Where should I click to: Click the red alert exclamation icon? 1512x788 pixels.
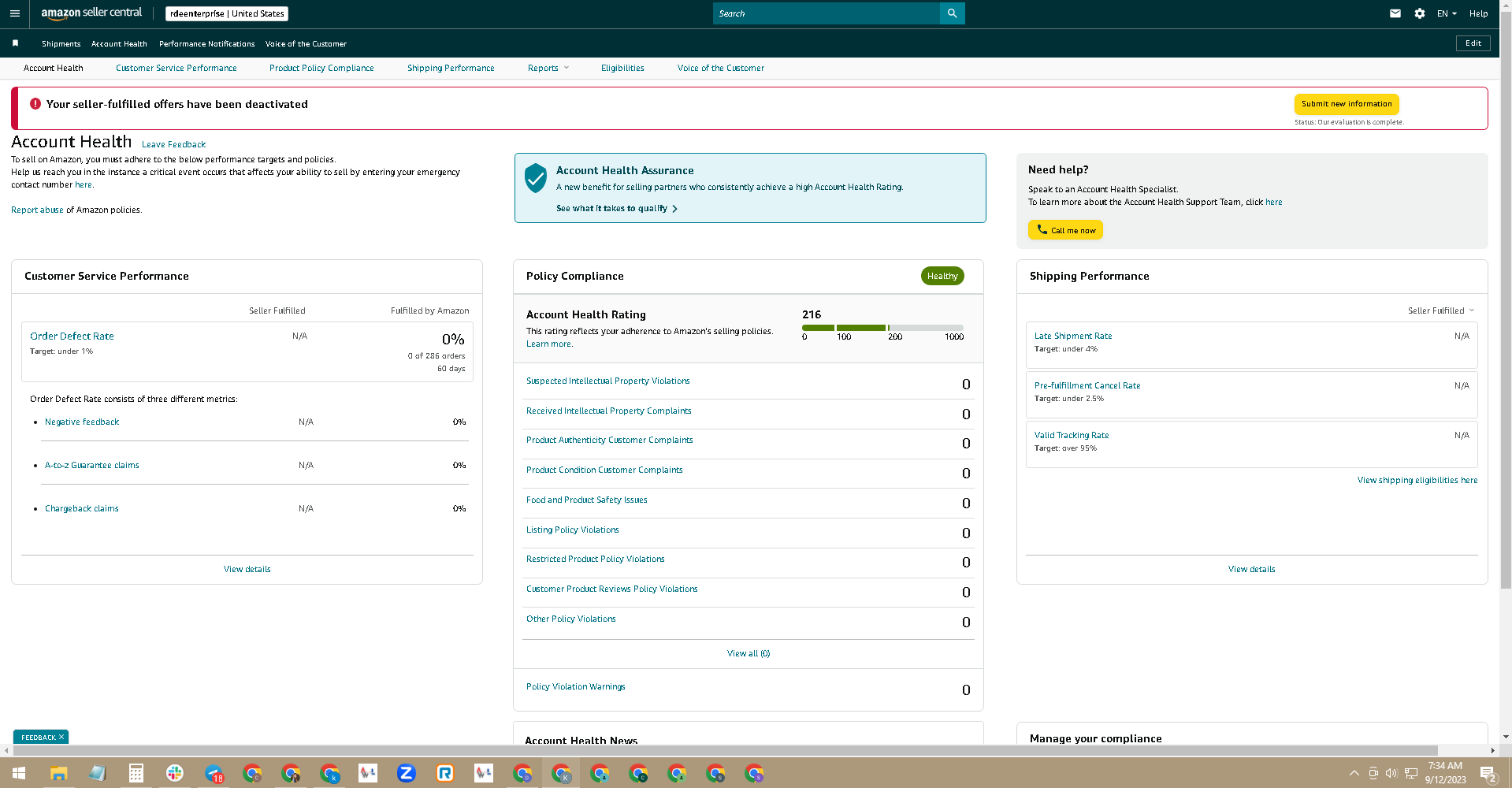click(35, 104)
